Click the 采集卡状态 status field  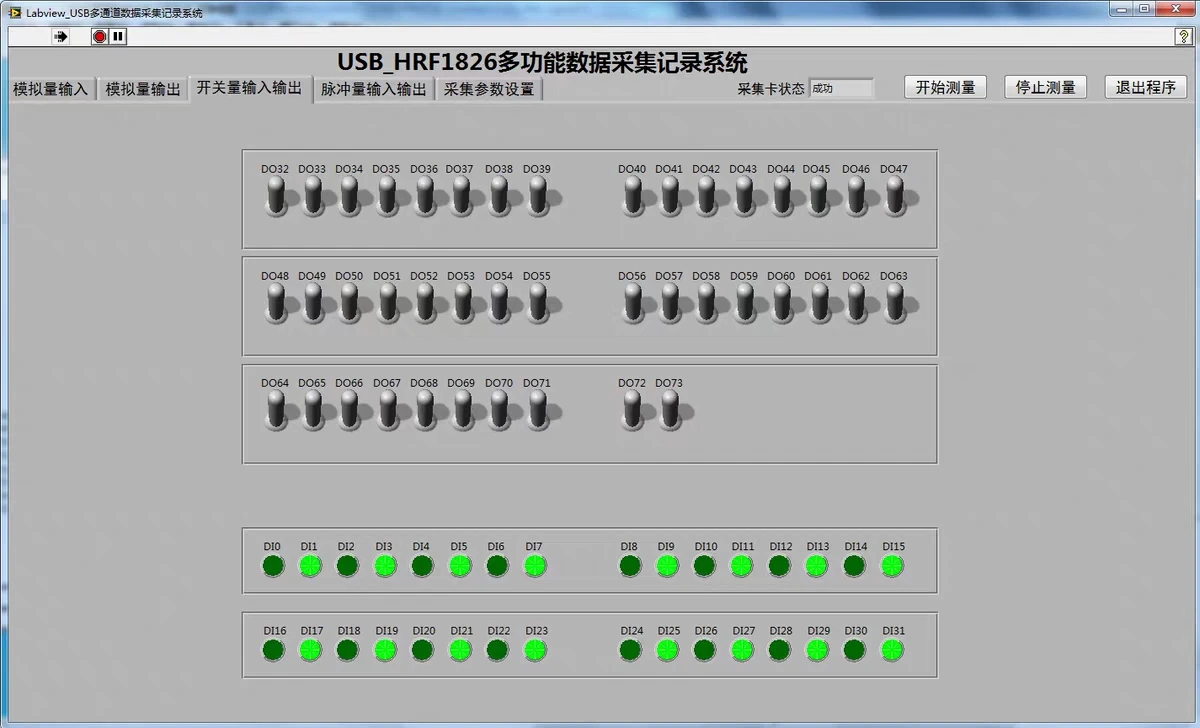pyautogui.click(x=841, y=88)
